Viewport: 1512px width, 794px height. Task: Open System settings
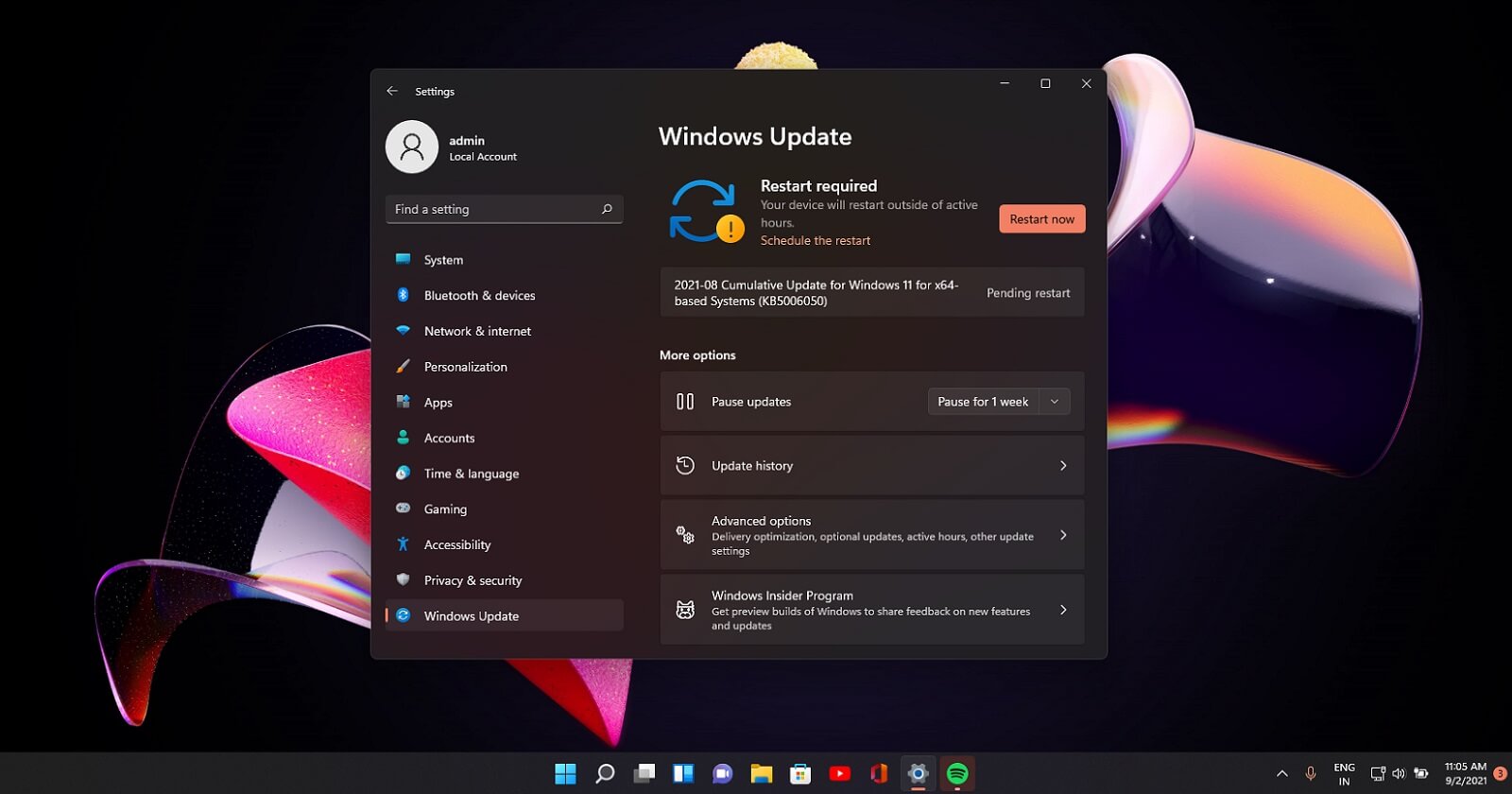coord(505,260)
